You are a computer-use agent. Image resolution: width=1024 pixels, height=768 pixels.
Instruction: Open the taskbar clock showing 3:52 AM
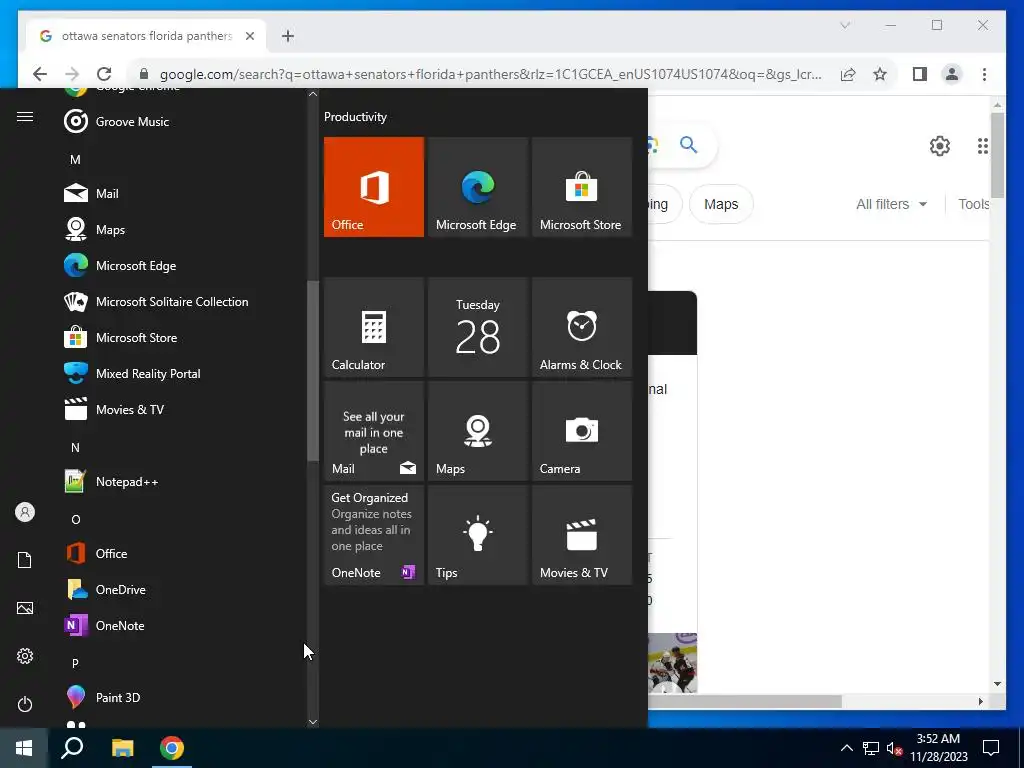[938, 748]
